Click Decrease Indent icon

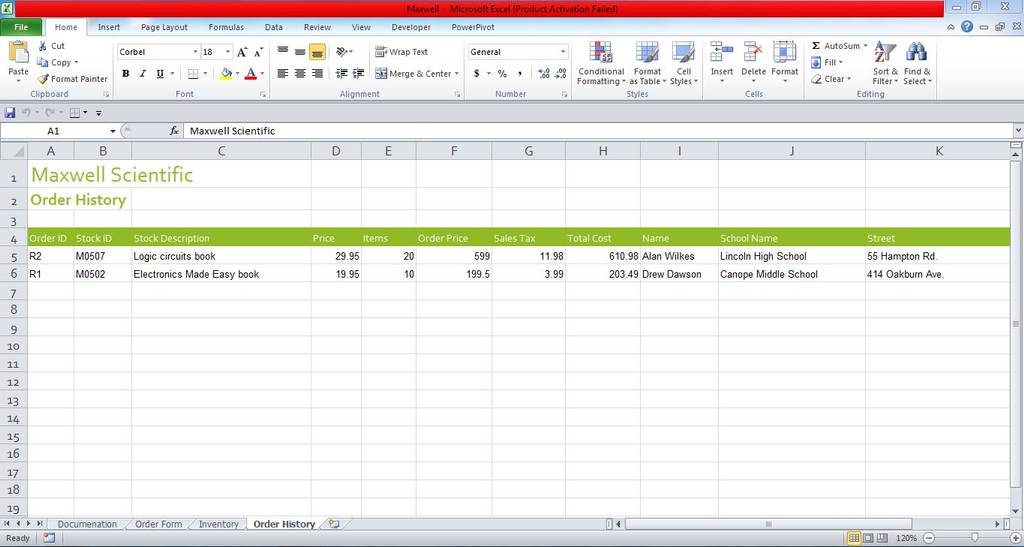pyautogui.click(x=342, y=74)
